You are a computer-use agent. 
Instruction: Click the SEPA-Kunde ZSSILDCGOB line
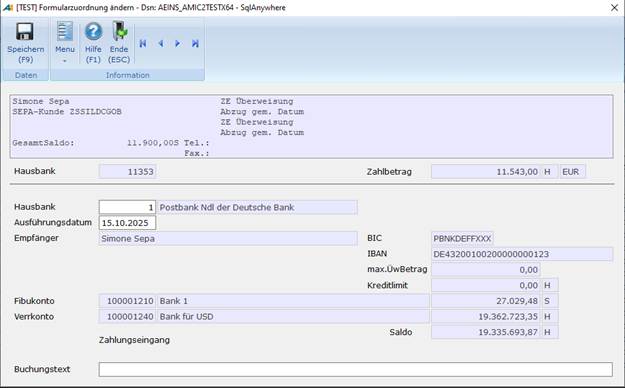point(67,112)
